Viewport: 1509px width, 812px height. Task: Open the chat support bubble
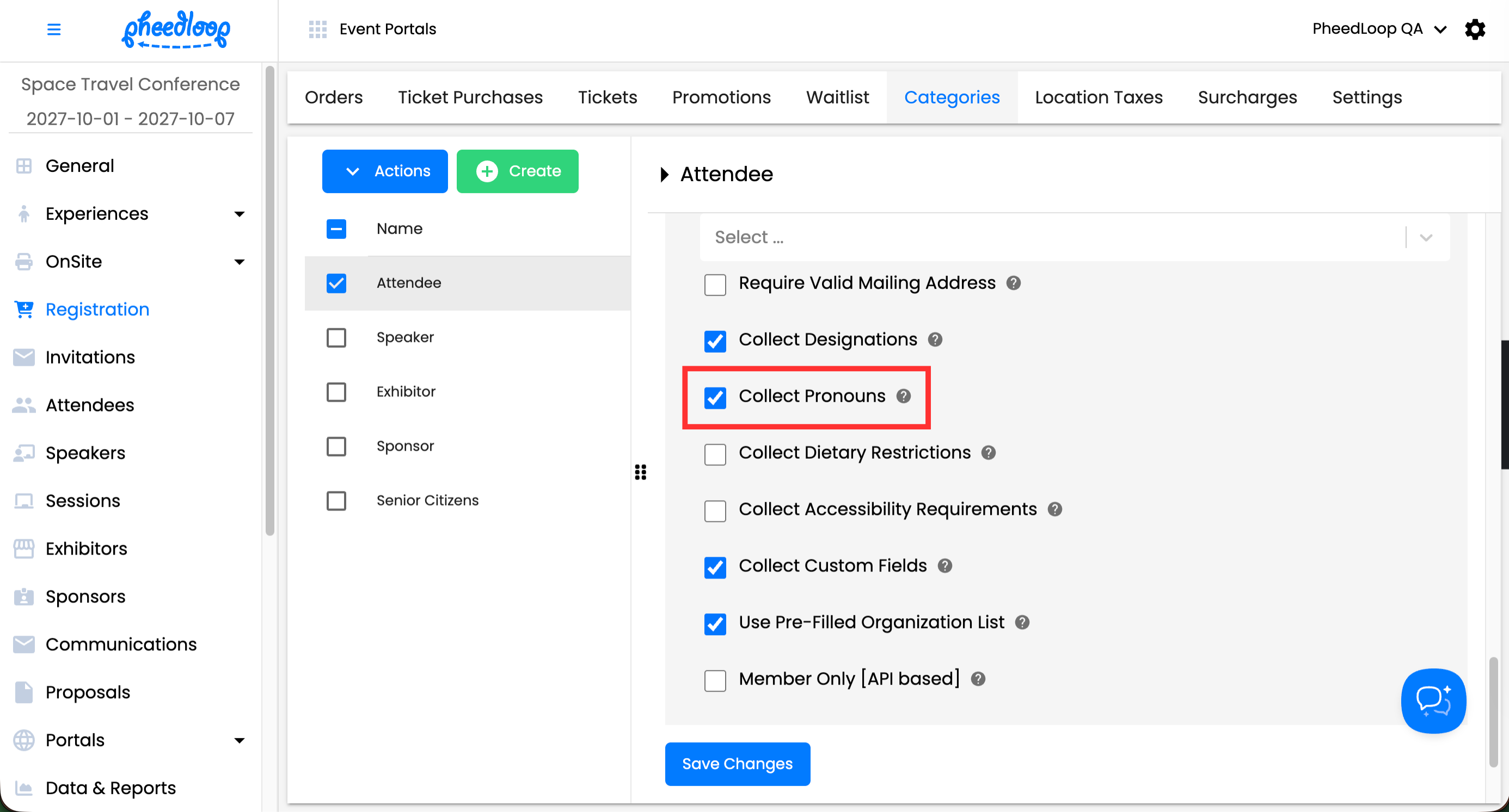(1433, 700)
